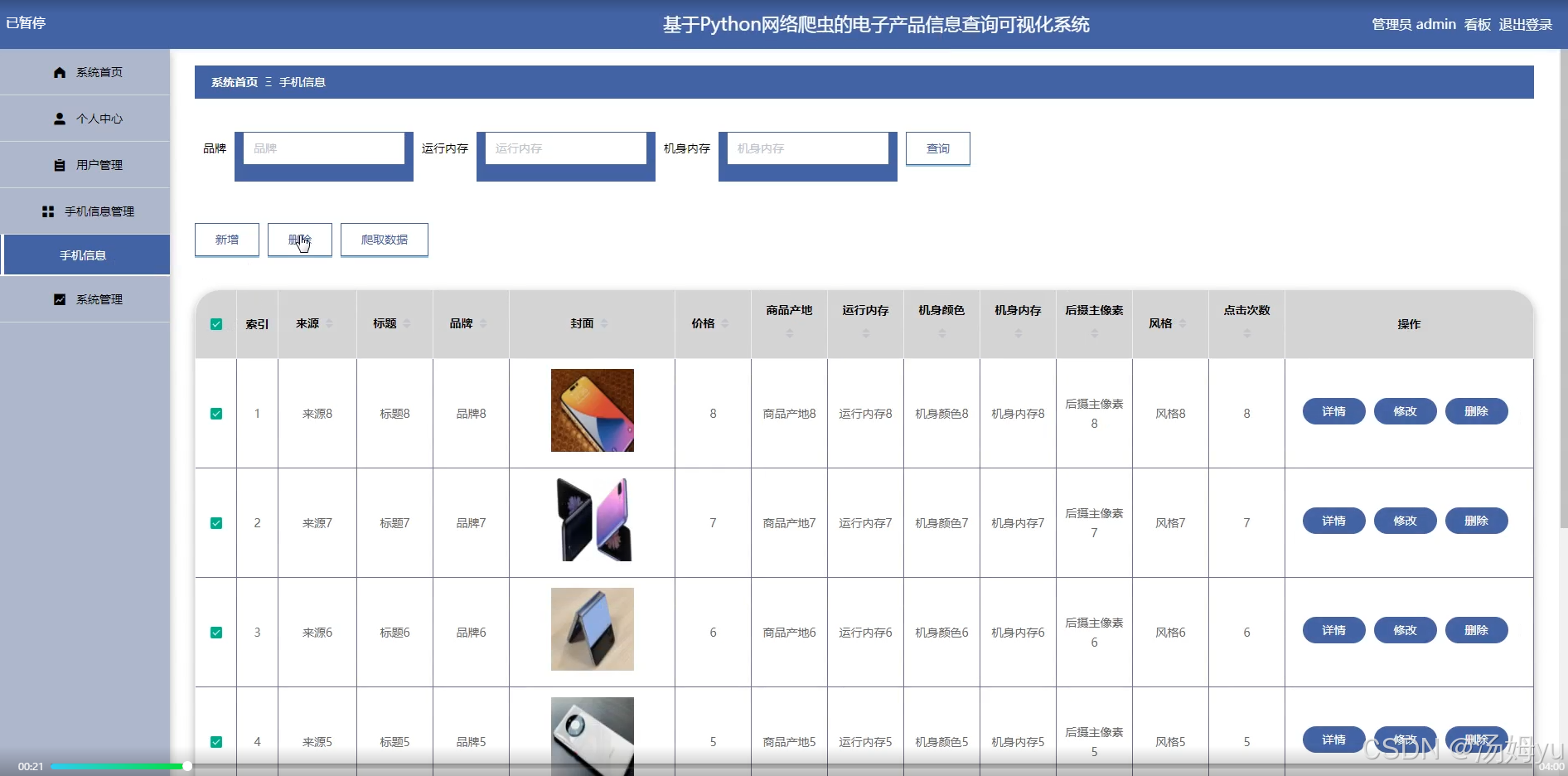1568x776 pixels.
Task: Click the chart icon for 系统管理
Action: tap(60, 299)
